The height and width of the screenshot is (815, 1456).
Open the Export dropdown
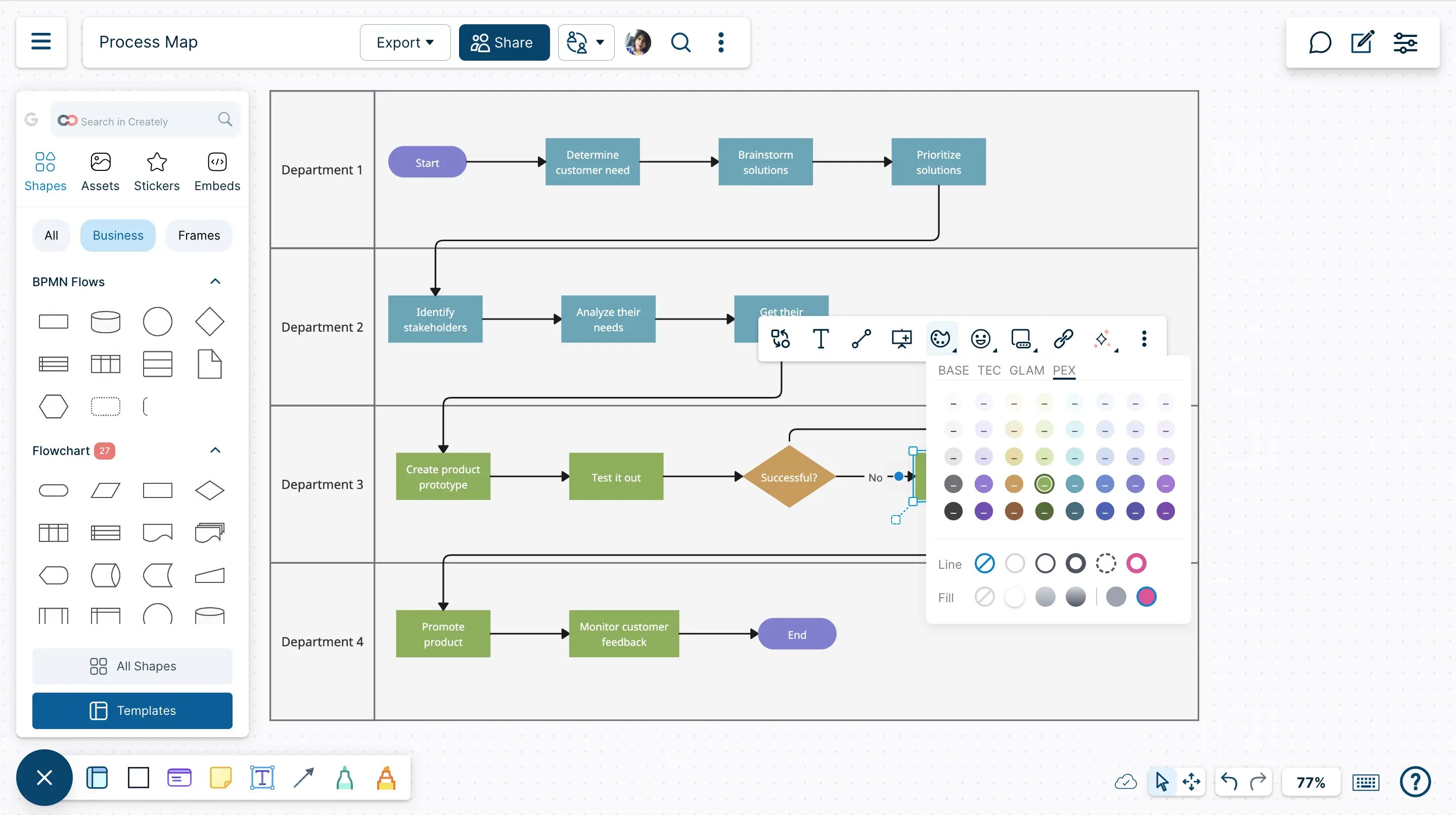click(404, 42)
